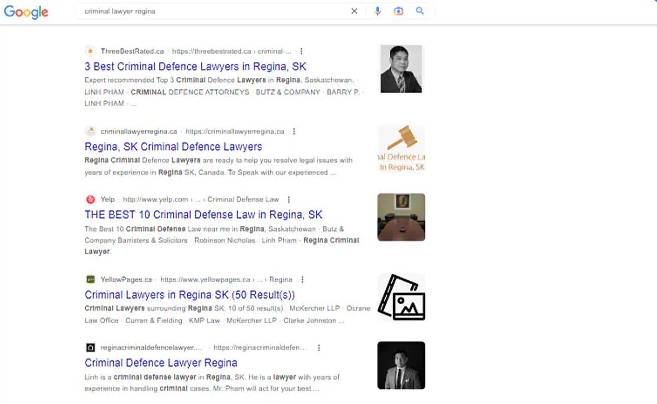Open three-dot menu for ThreeBestRated result

click(301, 51)
